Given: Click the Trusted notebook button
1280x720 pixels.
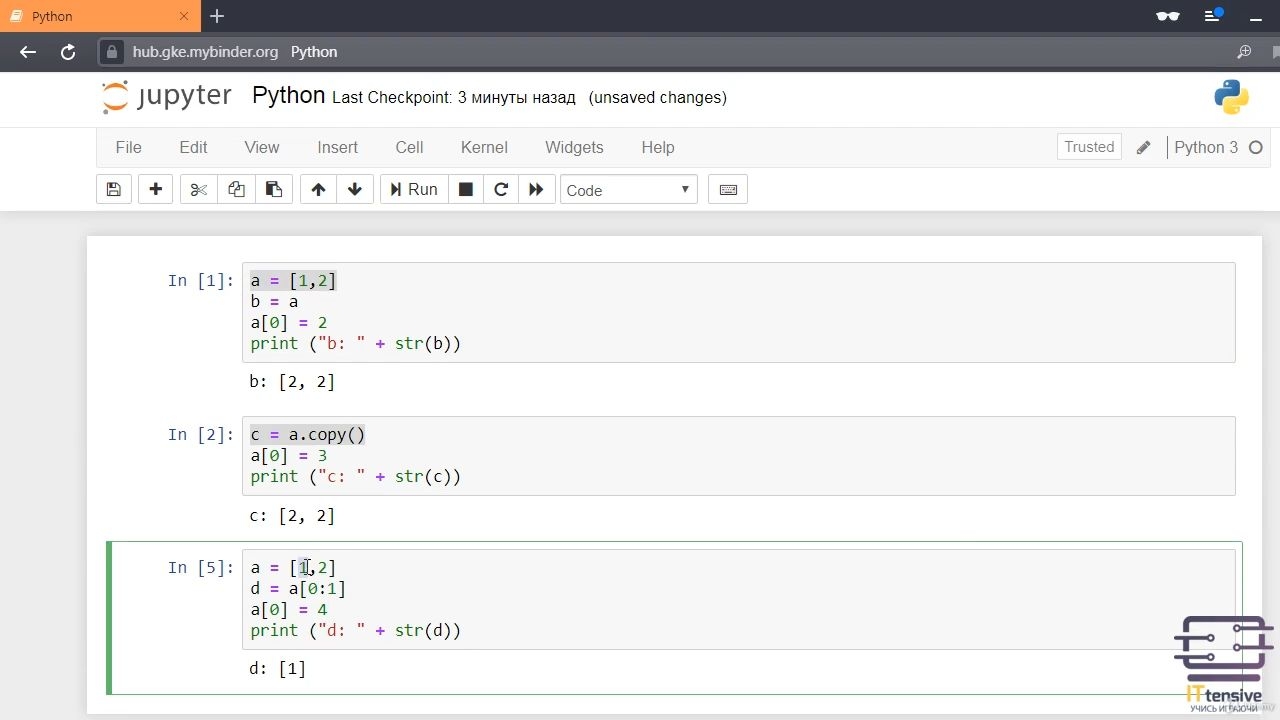Looking at the screenshot, I should pos(1089,147).
